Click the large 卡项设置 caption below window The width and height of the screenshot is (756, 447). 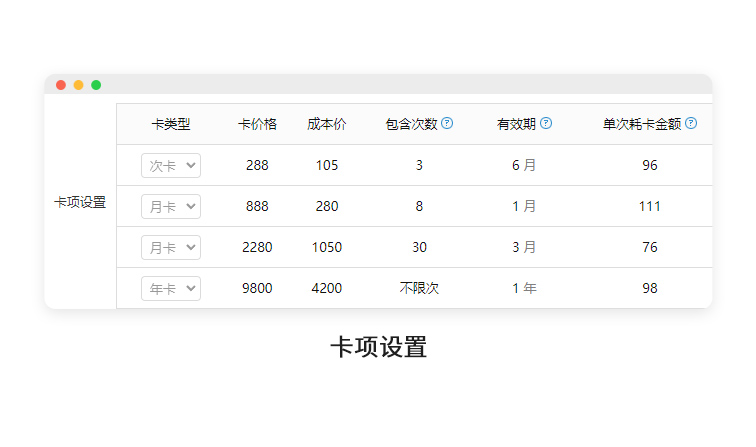378,347
